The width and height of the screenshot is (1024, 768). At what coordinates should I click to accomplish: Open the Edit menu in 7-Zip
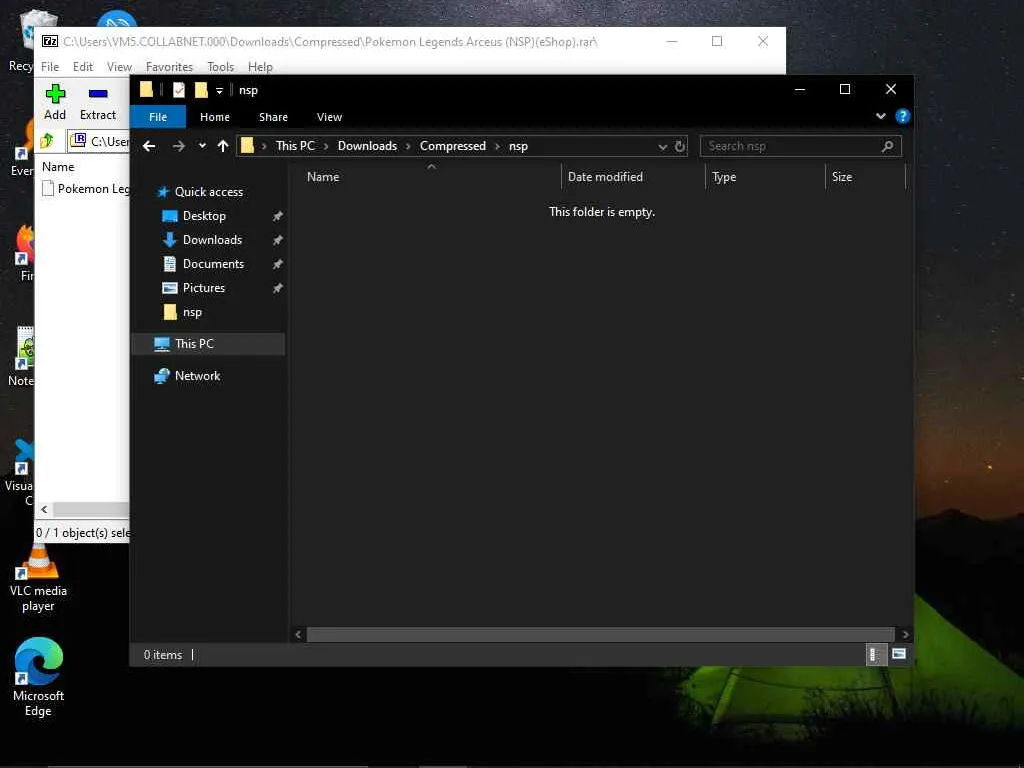point(82,67)
